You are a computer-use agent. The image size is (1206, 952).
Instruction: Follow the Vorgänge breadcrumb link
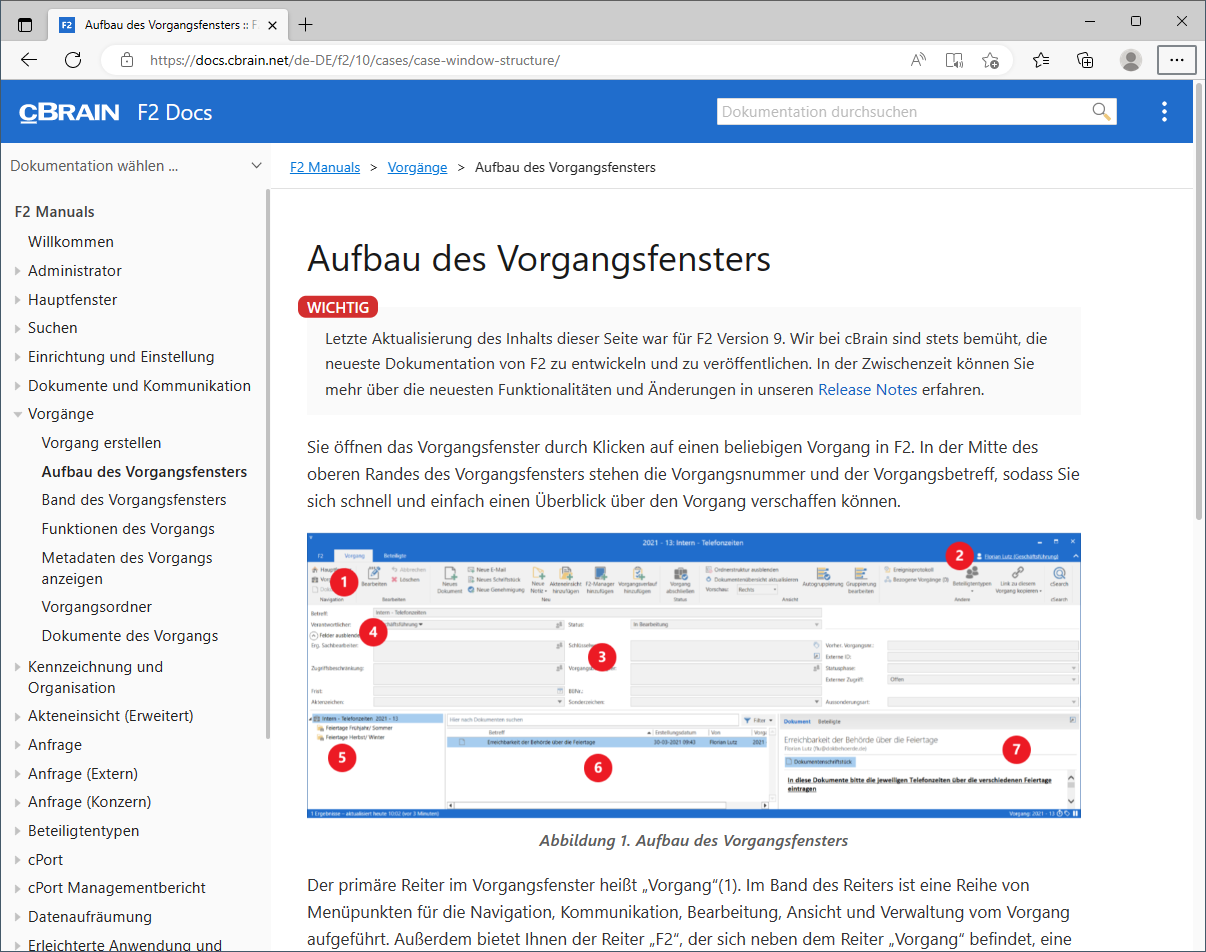417,167
